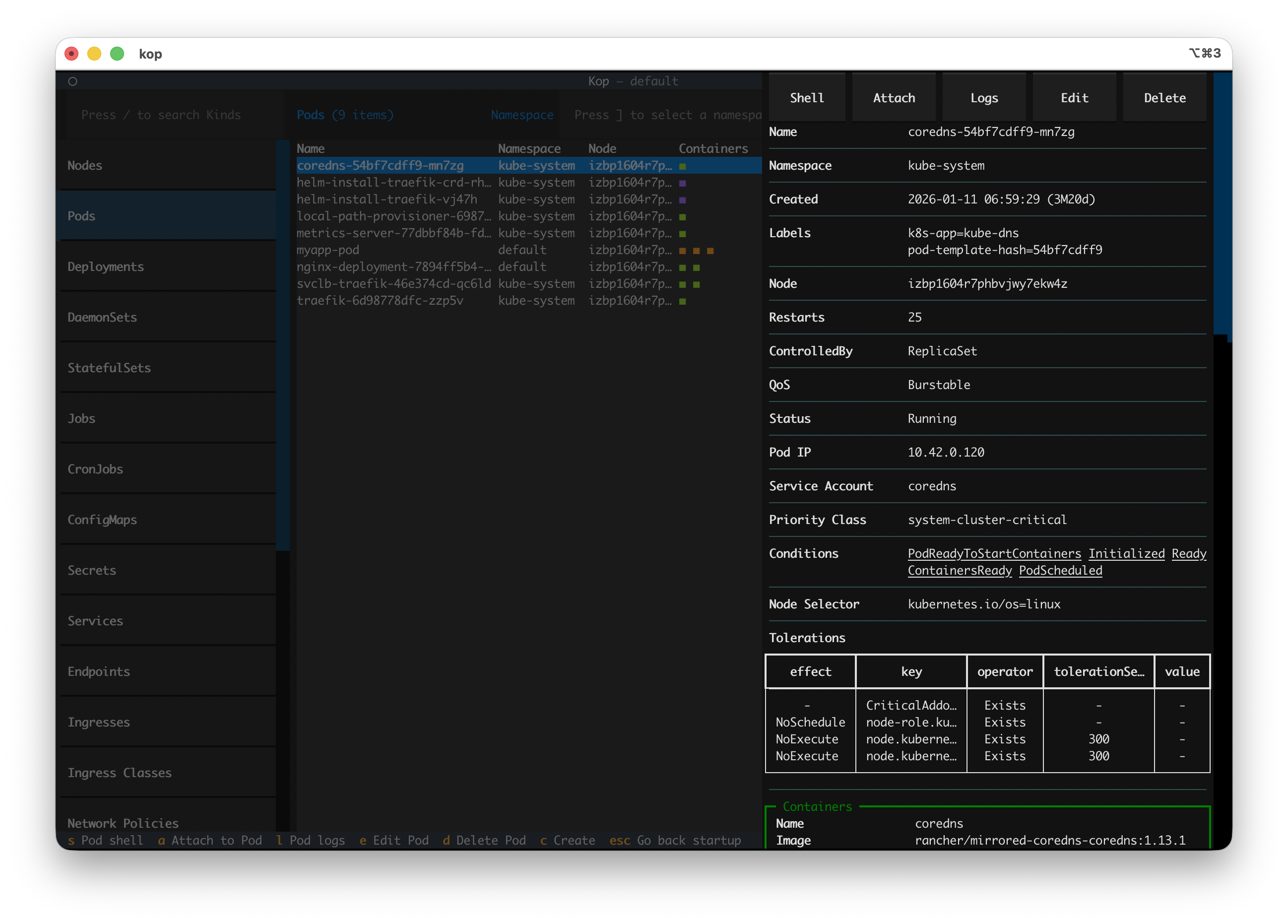Click the Namespace column header in pods table
This screenshot has height=924, width=1288.
529,148
